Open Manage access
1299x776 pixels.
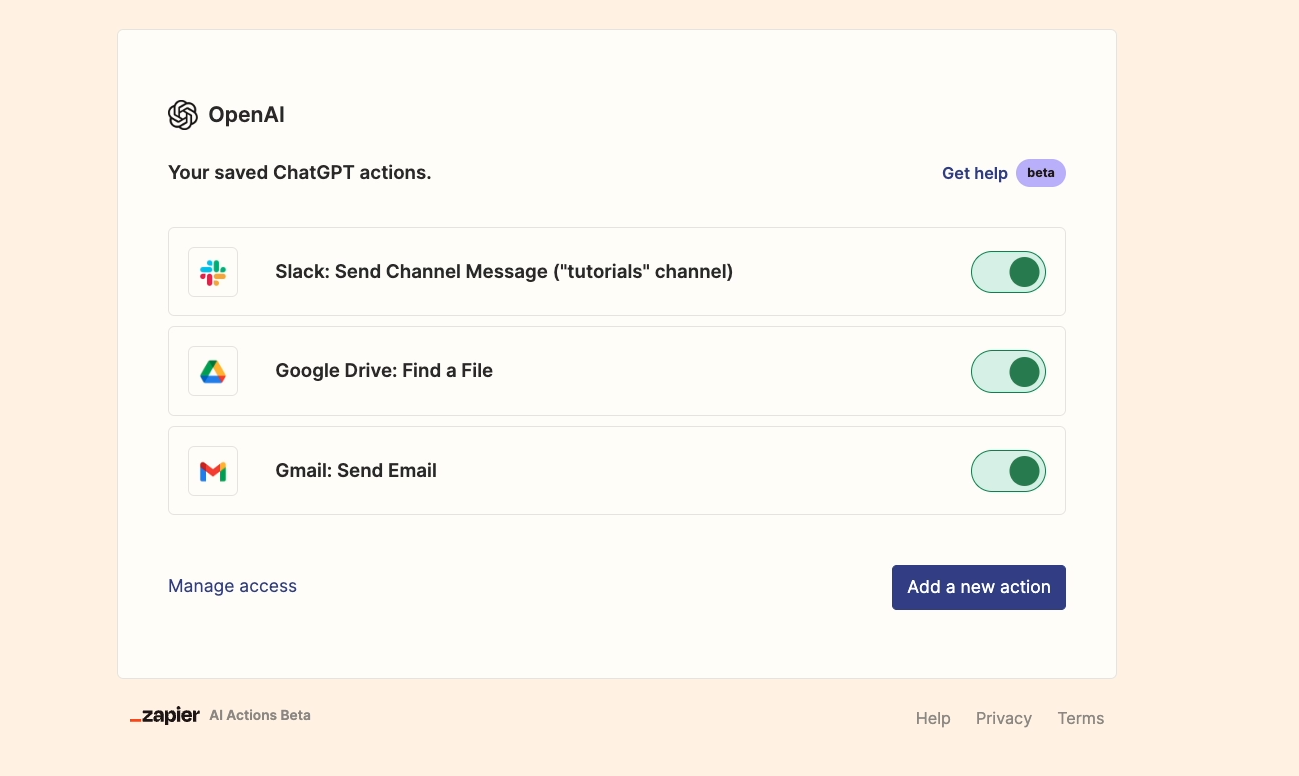232,586
